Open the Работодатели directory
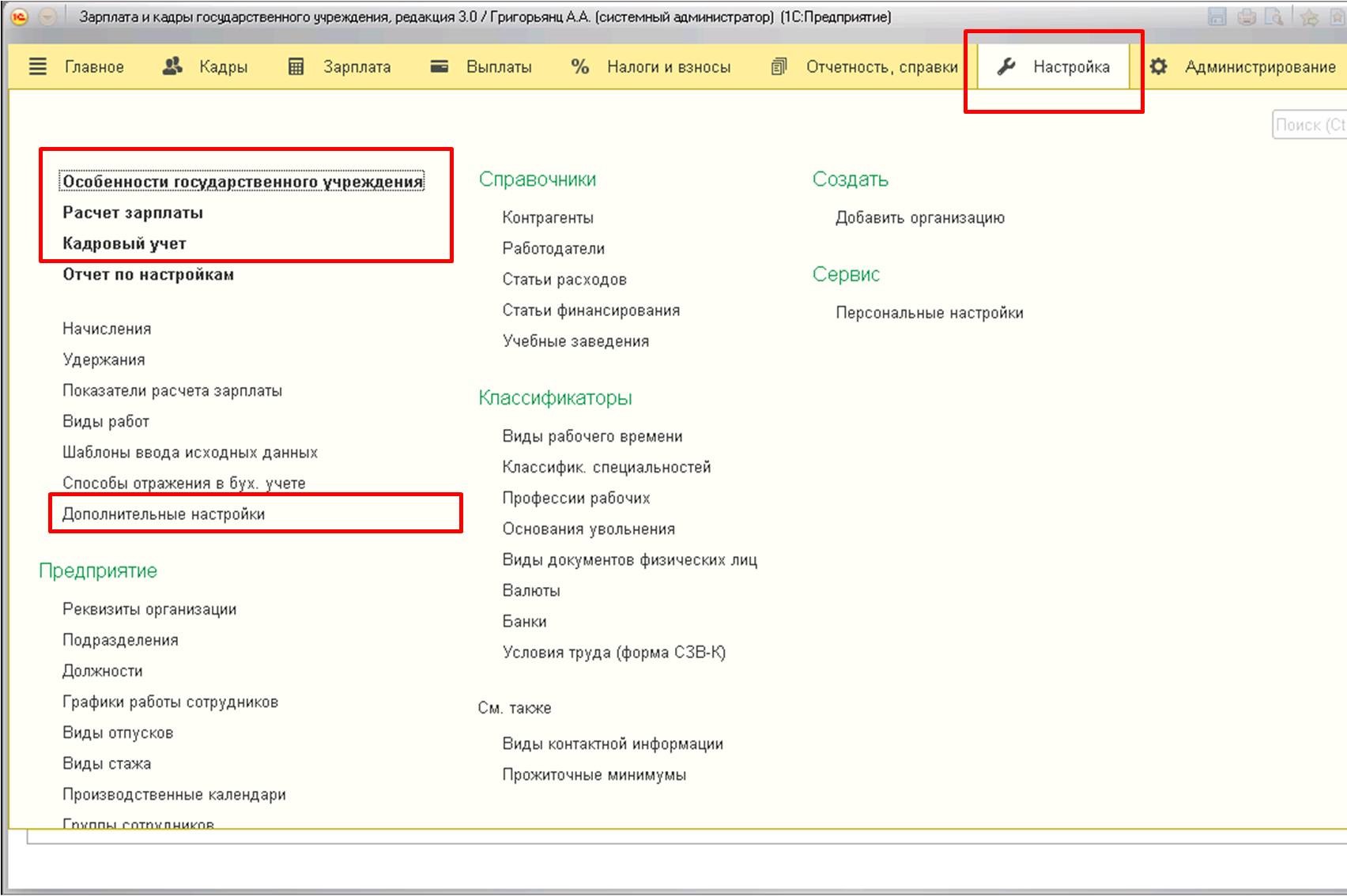Screen dimensions: 1347x896 553,248
